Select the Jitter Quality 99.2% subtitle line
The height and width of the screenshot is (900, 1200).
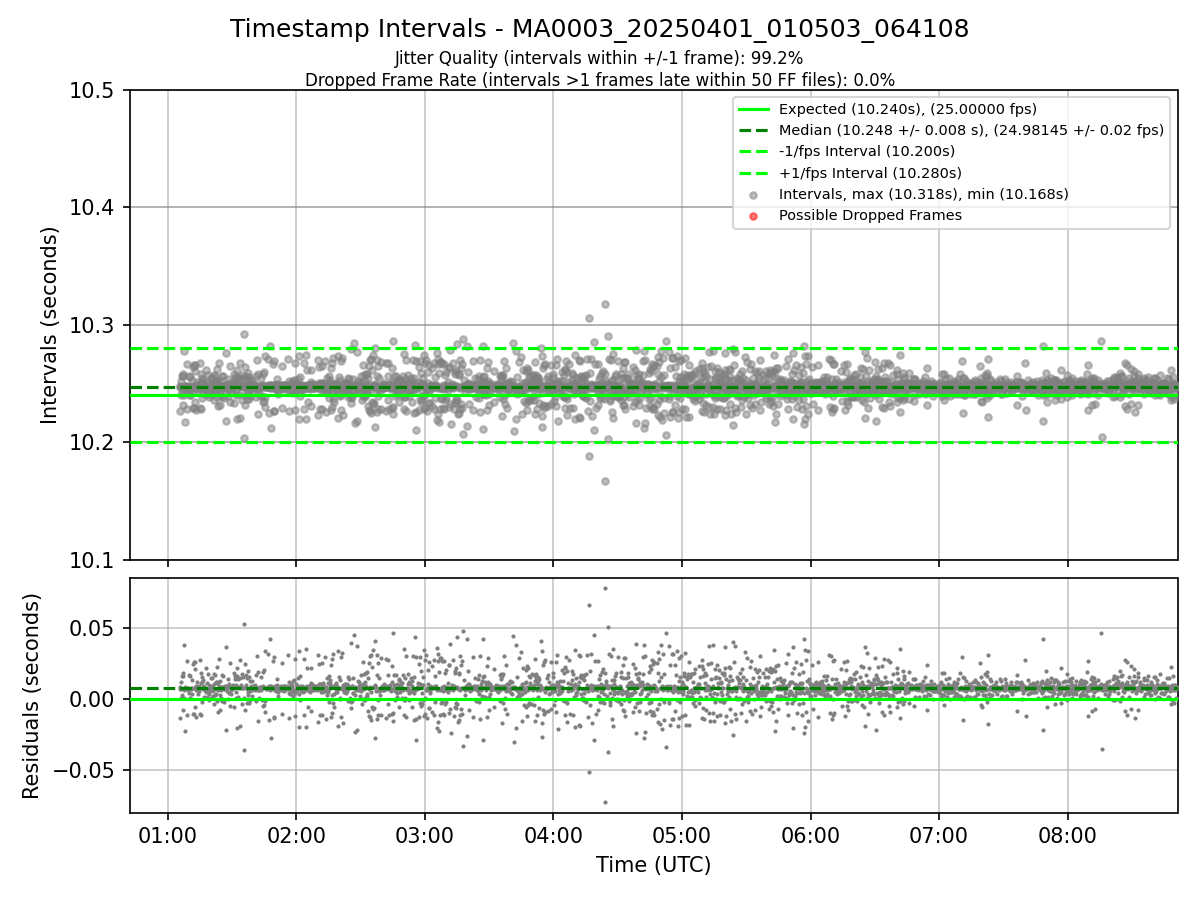599,59
